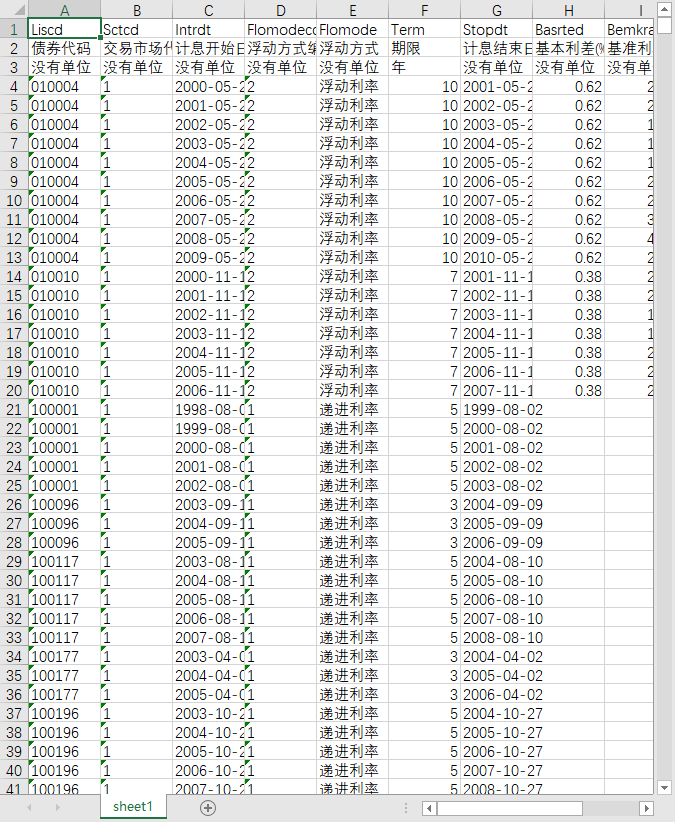Select the Term header cell

pos(424,29)
